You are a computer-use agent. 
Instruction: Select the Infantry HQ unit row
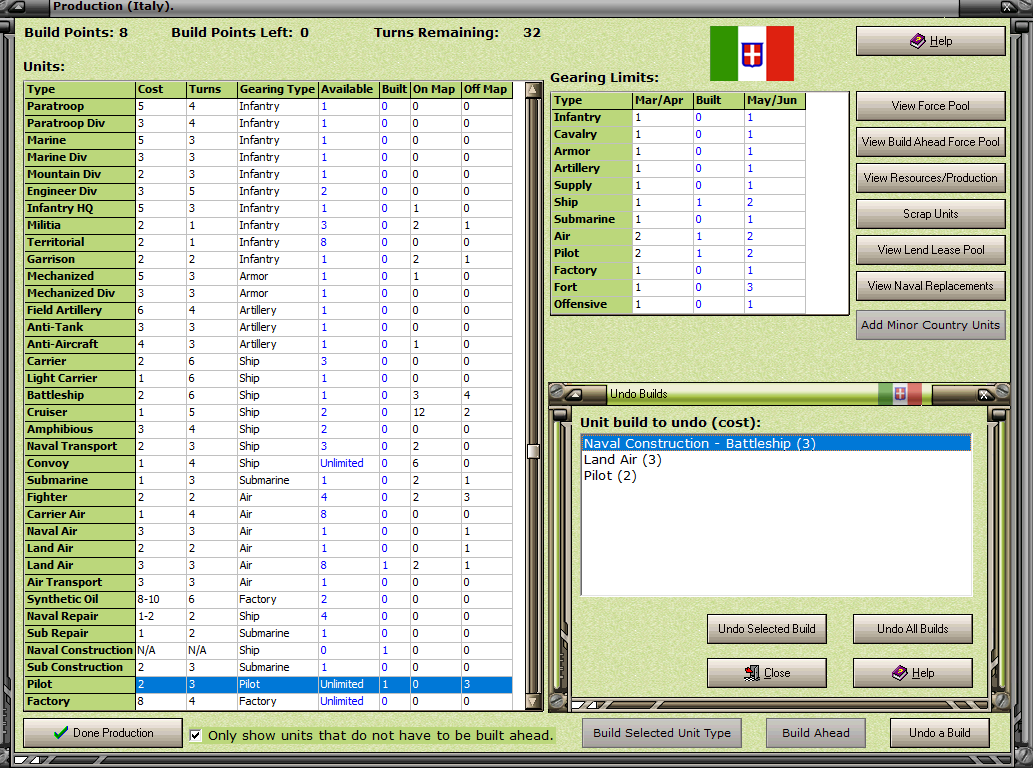[269, 208]
